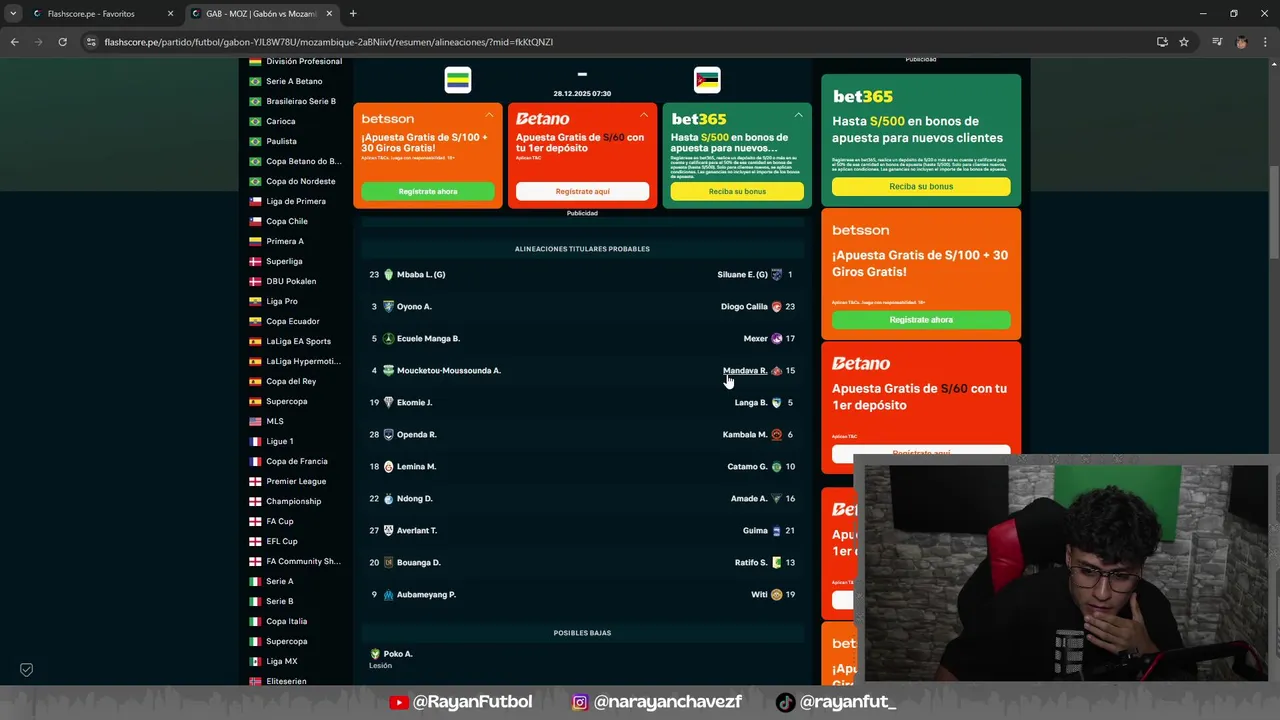Image resolution: width=1280 pixels, height=720 pixels.
Task: Open Brasileirao Serie B in sidebar
Action: 301,101
